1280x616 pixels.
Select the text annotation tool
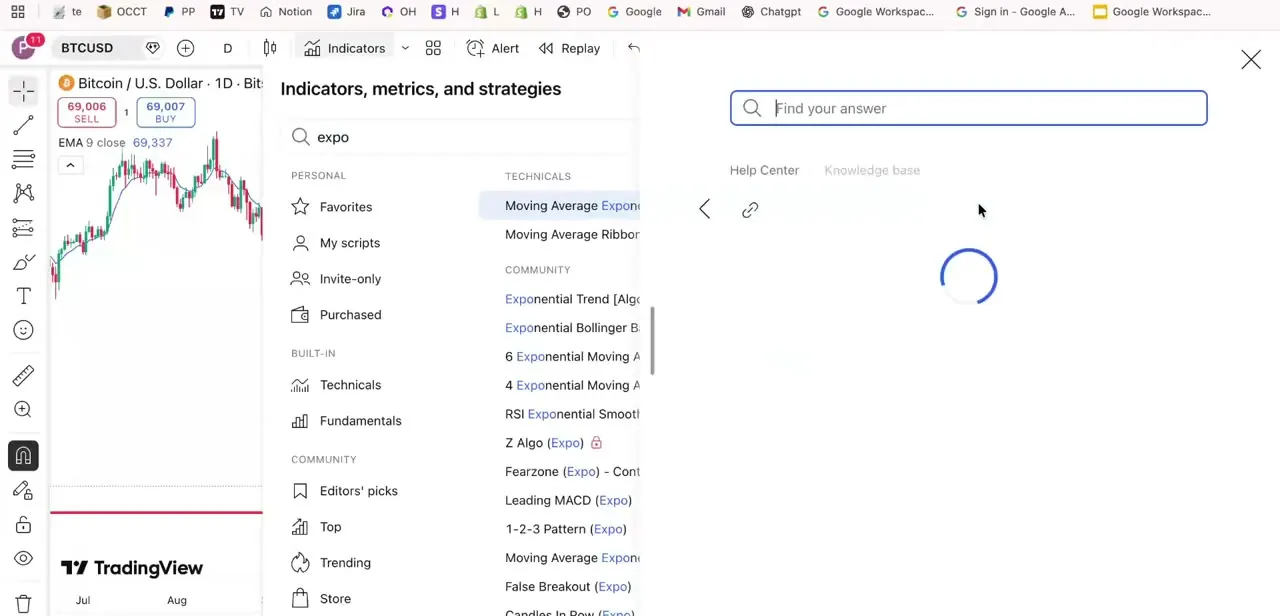point(24,296)
